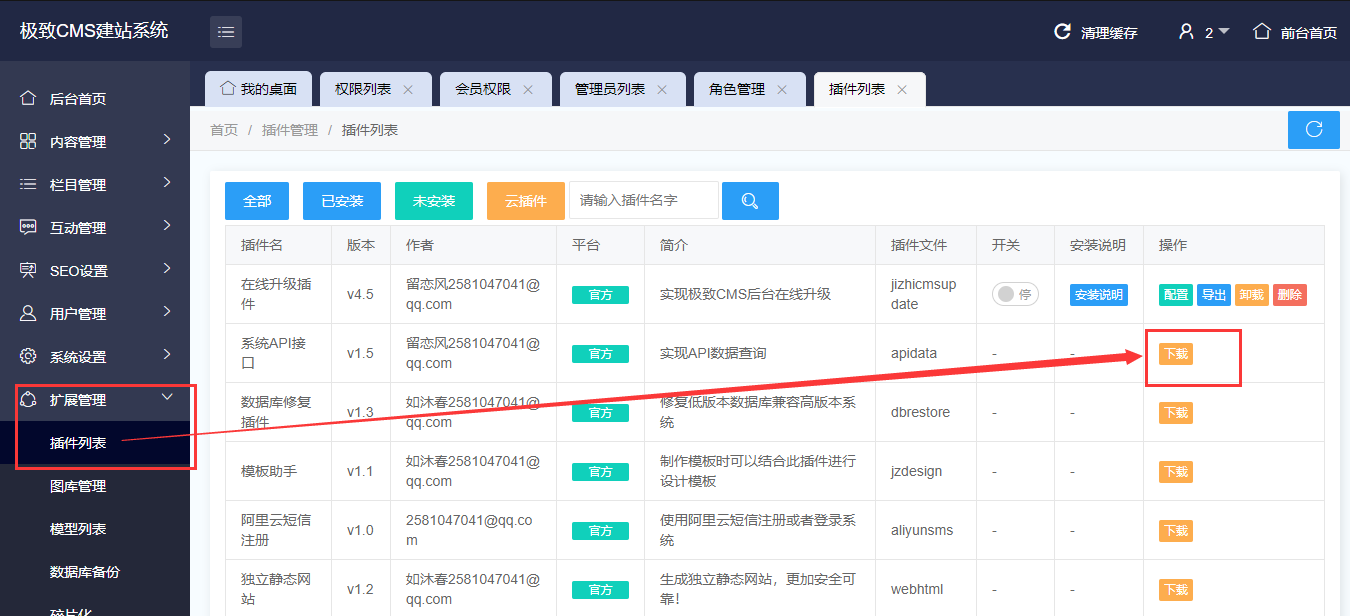Click the refresh icon for 清理缓存
The height and width of the screenshot is (616, 1350).
click(1063, 32)
